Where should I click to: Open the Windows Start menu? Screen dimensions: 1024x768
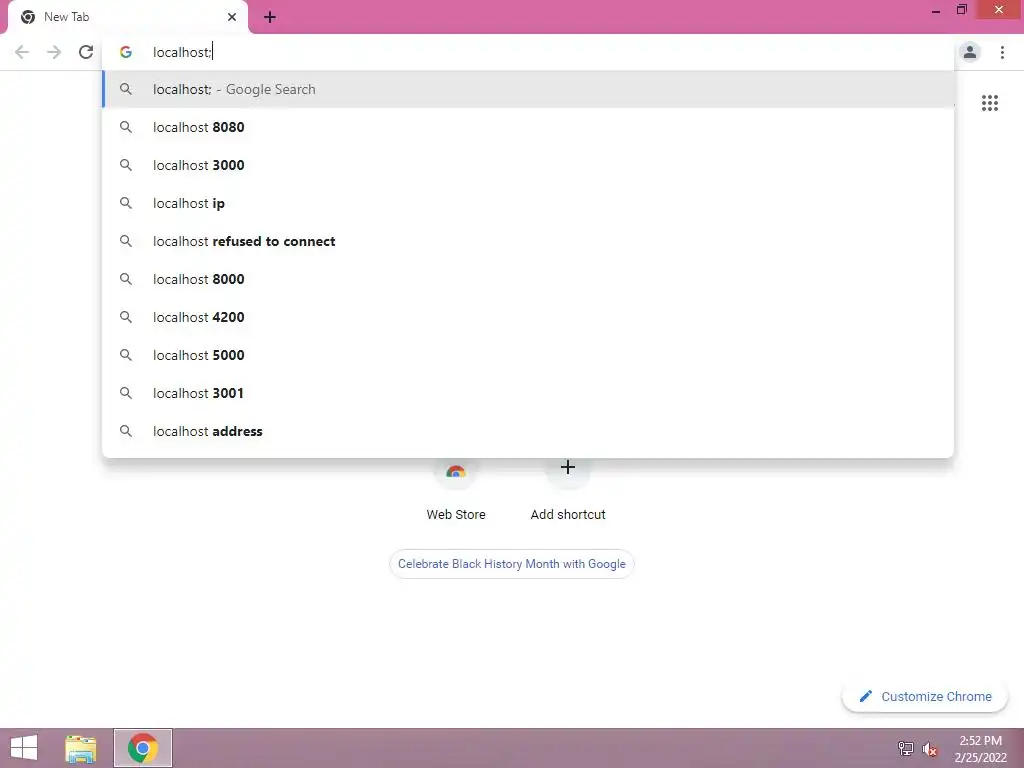(x=24, y=748)
